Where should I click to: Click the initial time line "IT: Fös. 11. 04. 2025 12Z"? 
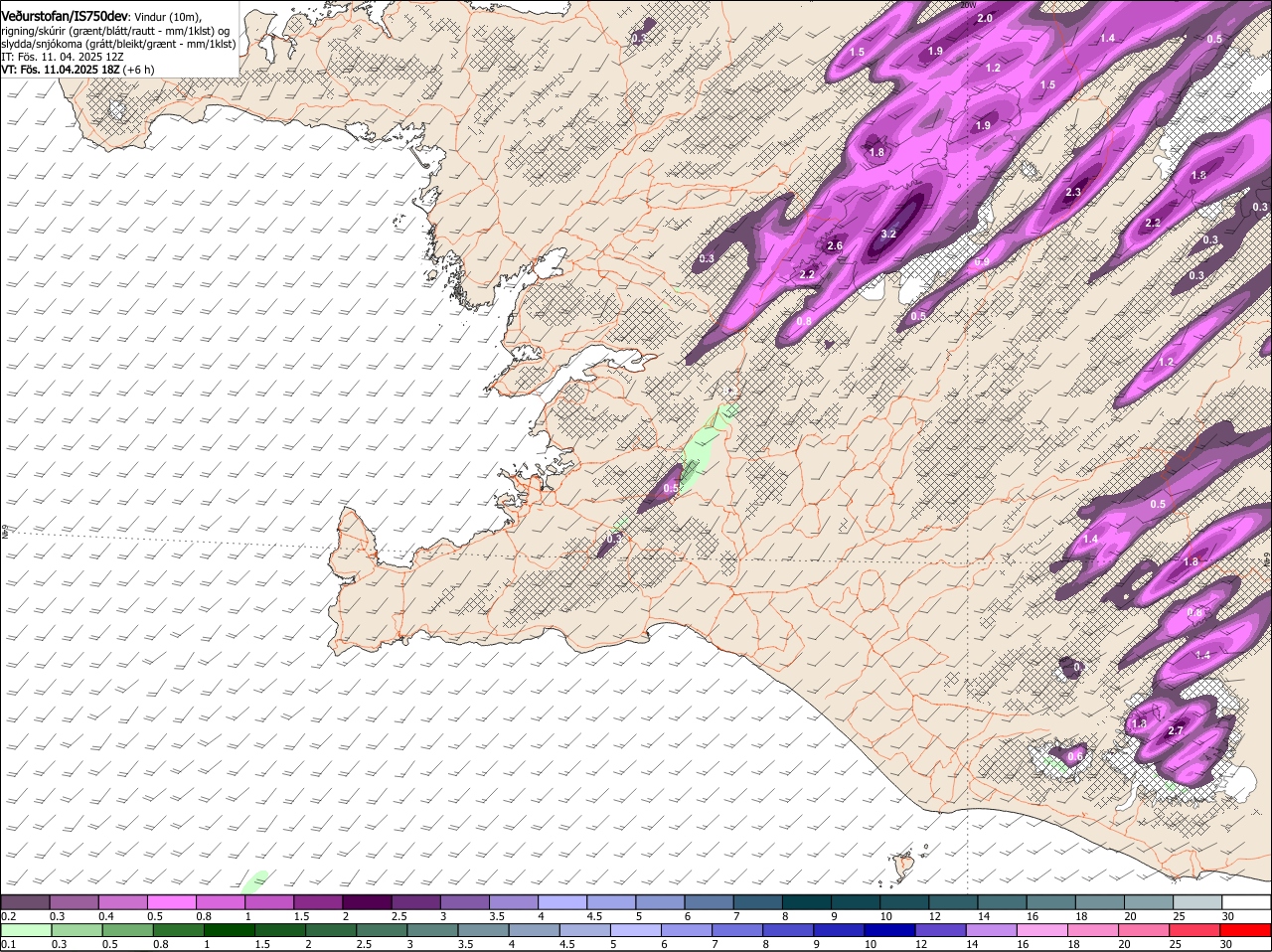pos(63,57)
